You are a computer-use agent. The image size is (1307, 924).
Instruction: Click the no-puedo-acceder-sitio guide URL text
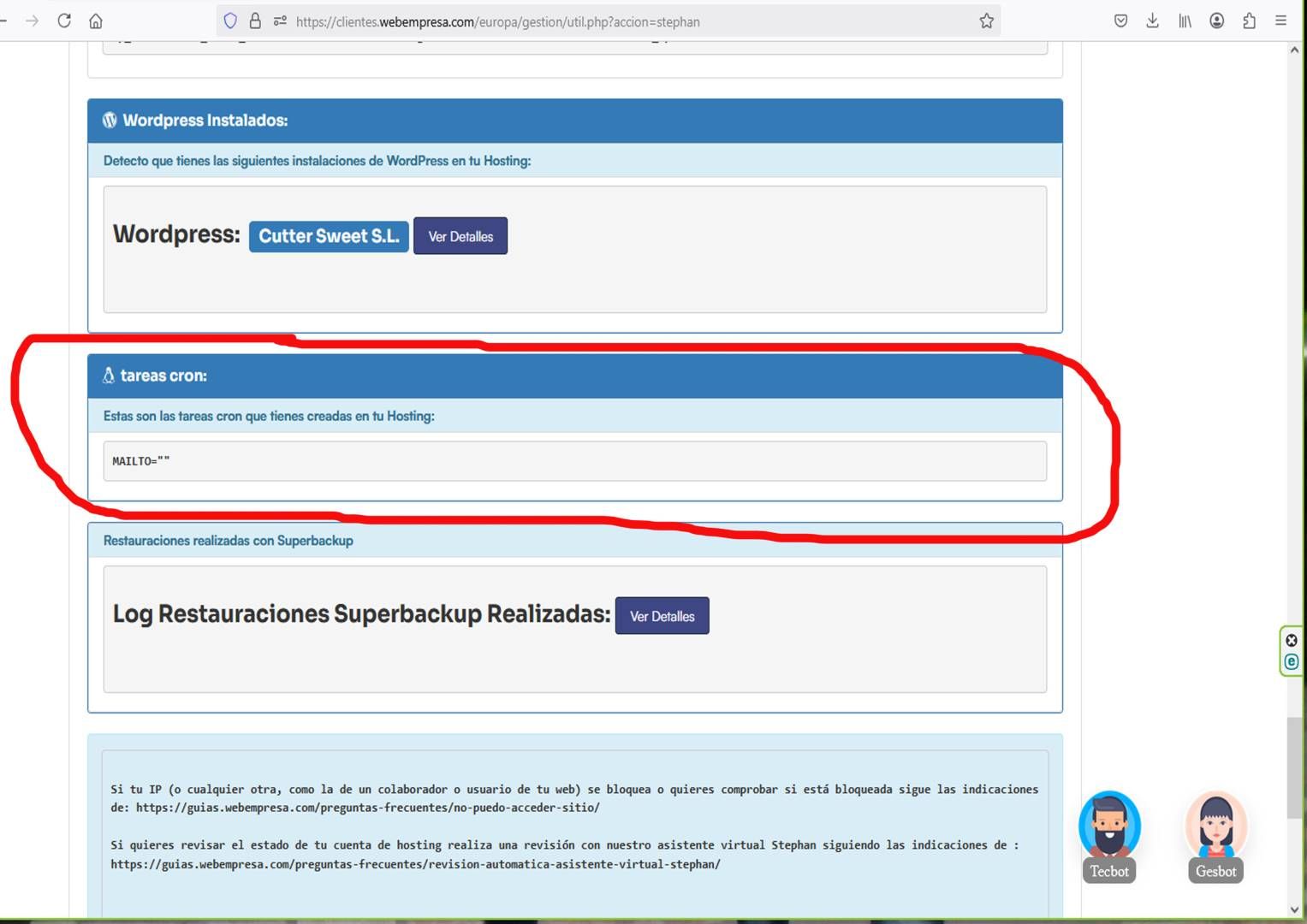coord(368,808)
